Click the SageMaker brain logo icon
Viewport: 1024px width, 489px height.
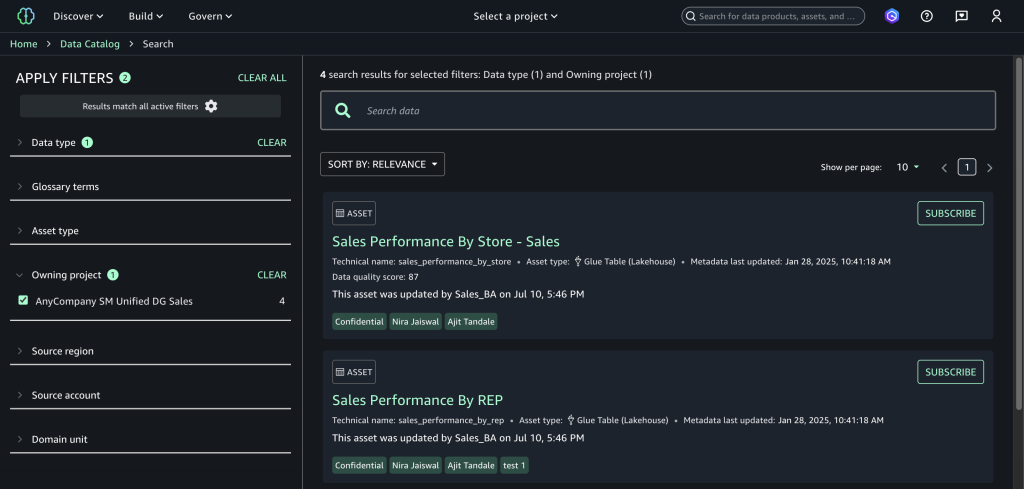24,16
